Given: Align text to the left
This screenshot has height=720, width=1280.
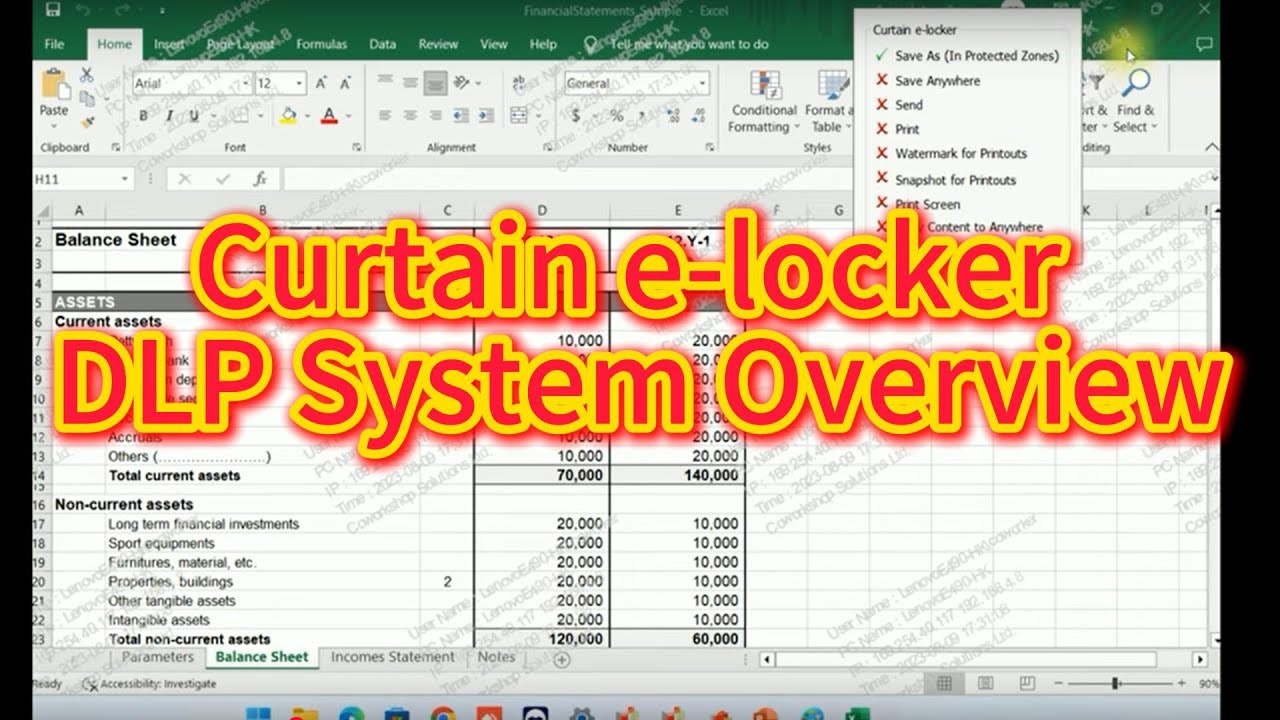Looking at the screenshot, I should 385,116.
